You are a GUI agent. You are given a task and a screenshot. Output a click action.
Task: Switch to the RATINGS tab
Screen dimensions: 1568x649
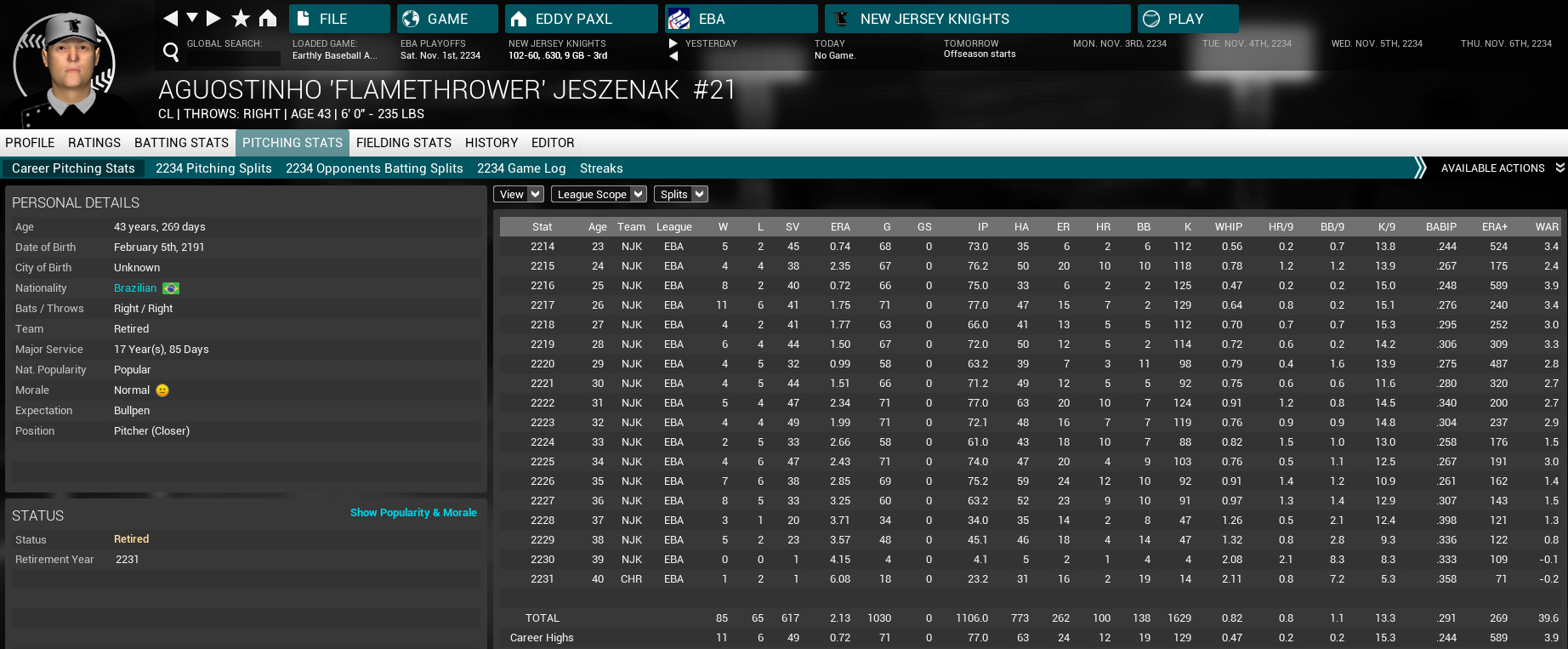click(94, 143)
